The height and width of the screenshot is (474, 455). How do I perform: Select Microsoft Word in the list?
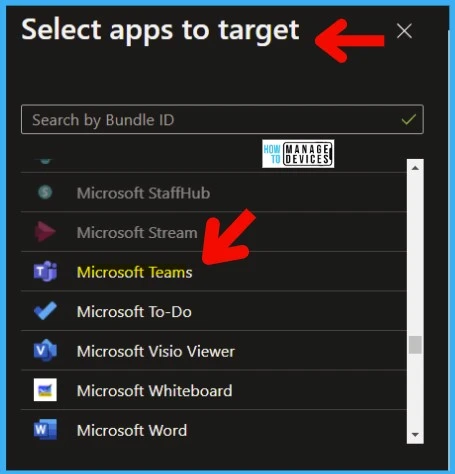tap(213, 430)
